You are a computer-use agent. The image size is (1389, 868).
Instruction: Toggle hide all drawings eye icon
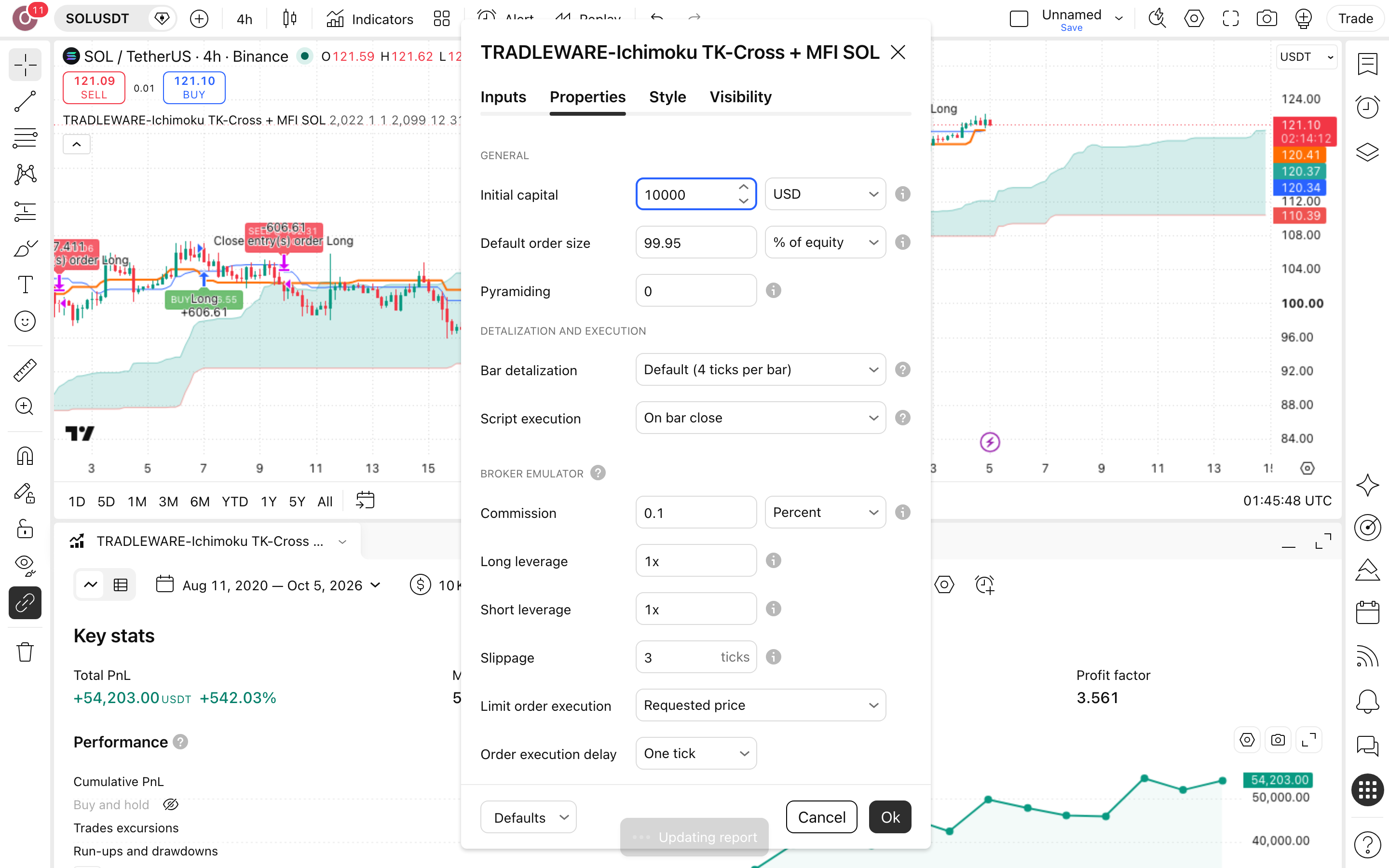click(25, 566)
